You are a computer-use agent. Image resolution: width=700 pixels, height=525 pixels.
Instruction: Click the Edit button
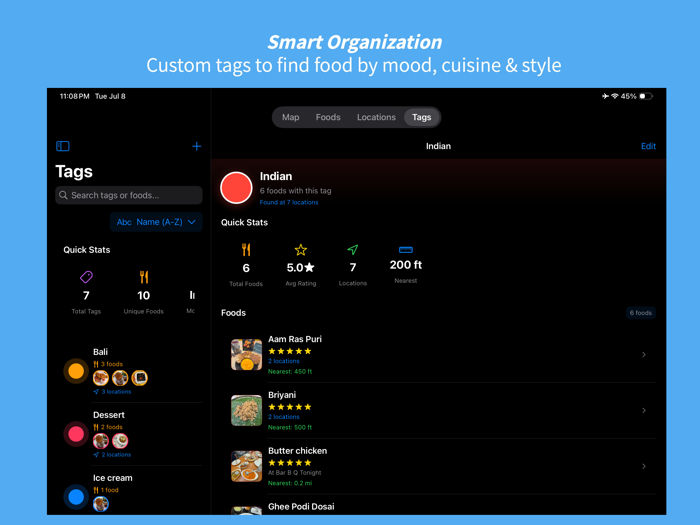pyautogui.click(x=648, y=146)
